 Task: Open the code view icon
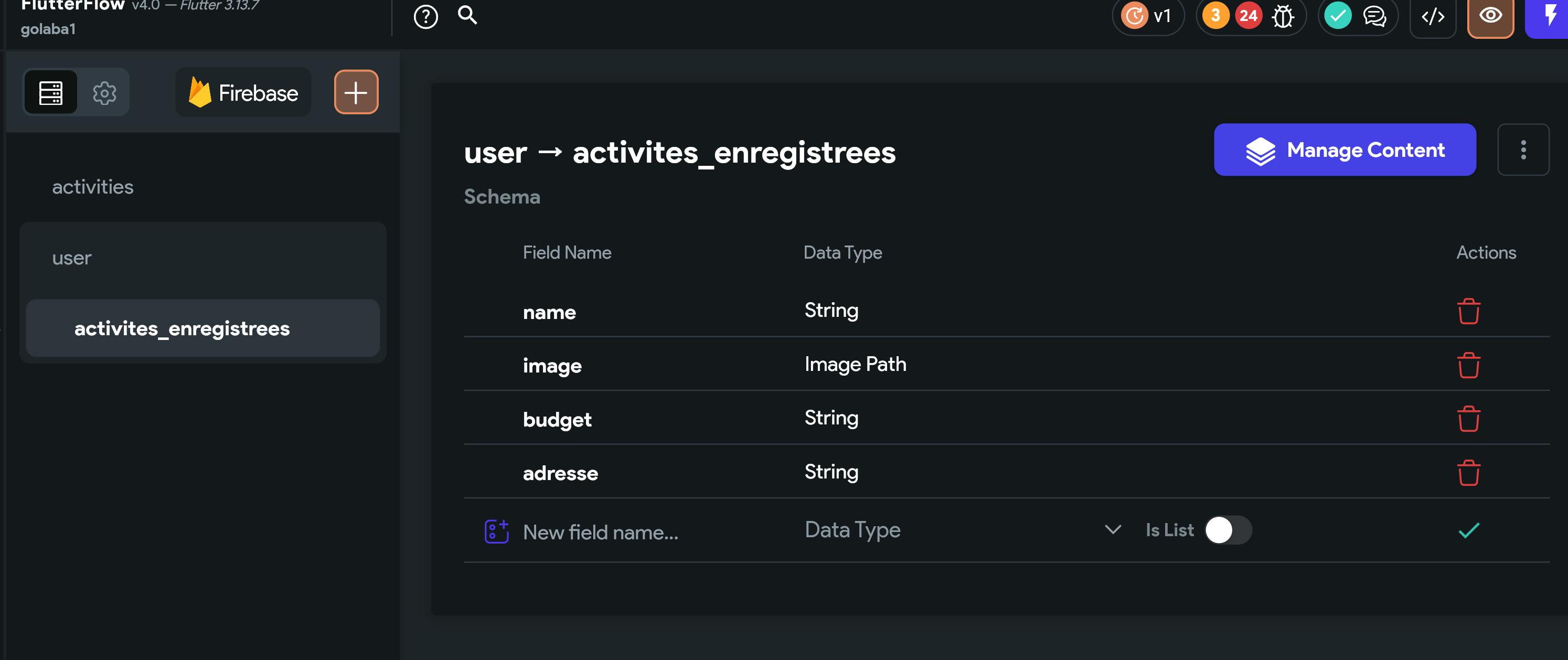pos(1432,16)
